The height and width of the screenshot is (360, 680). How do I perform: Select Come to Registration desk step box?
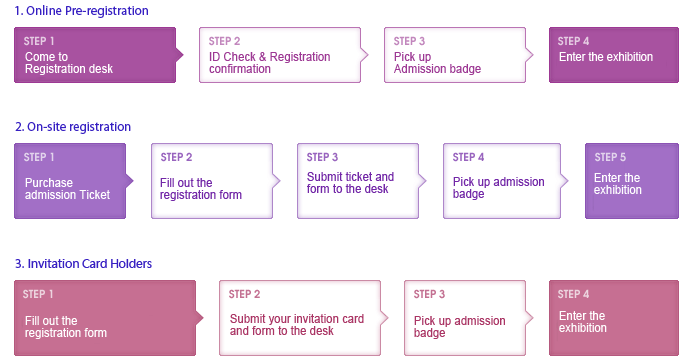(95, 55)
